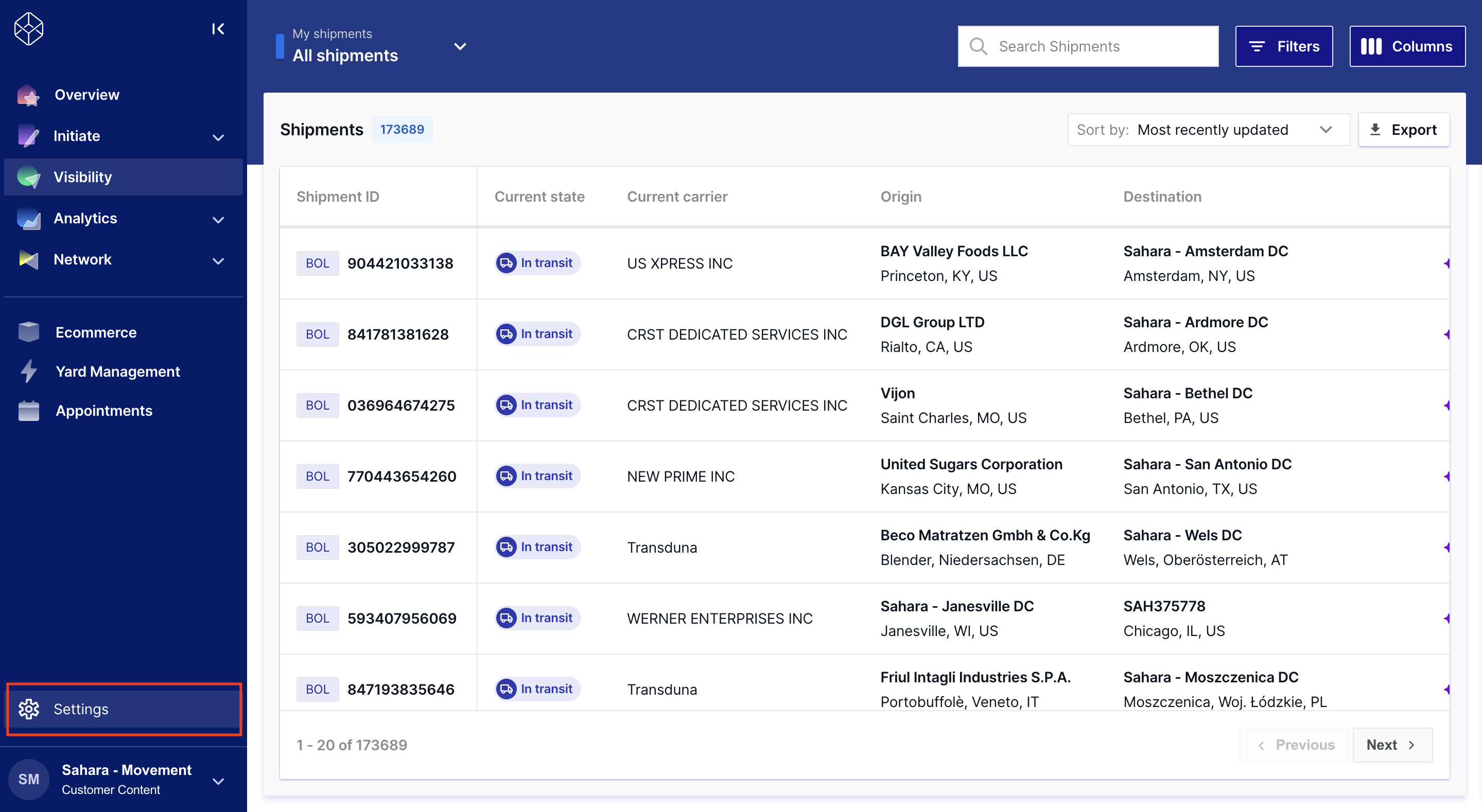Image resolution: width=1482 pixels, height=812 pixels.
Task: Click the Export button
Action: coord(1405,129)
